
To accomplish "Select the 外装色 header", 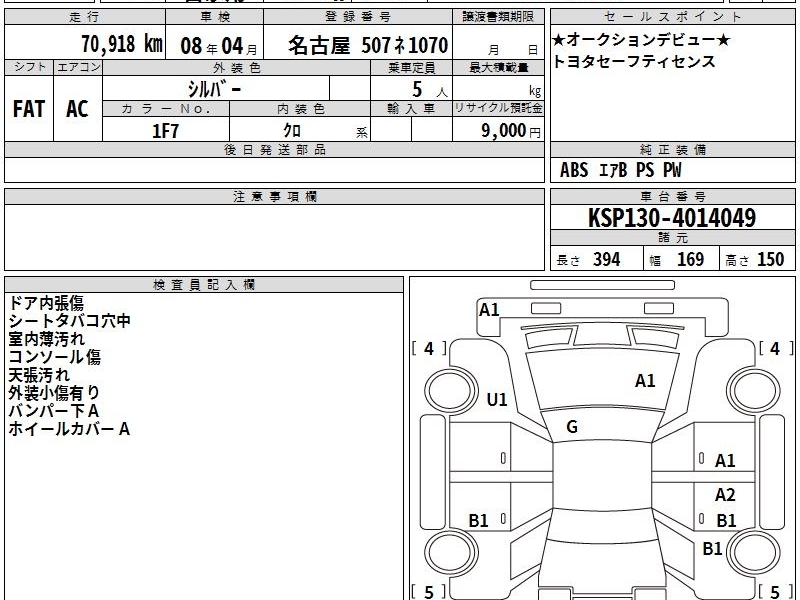I will 237,68.
